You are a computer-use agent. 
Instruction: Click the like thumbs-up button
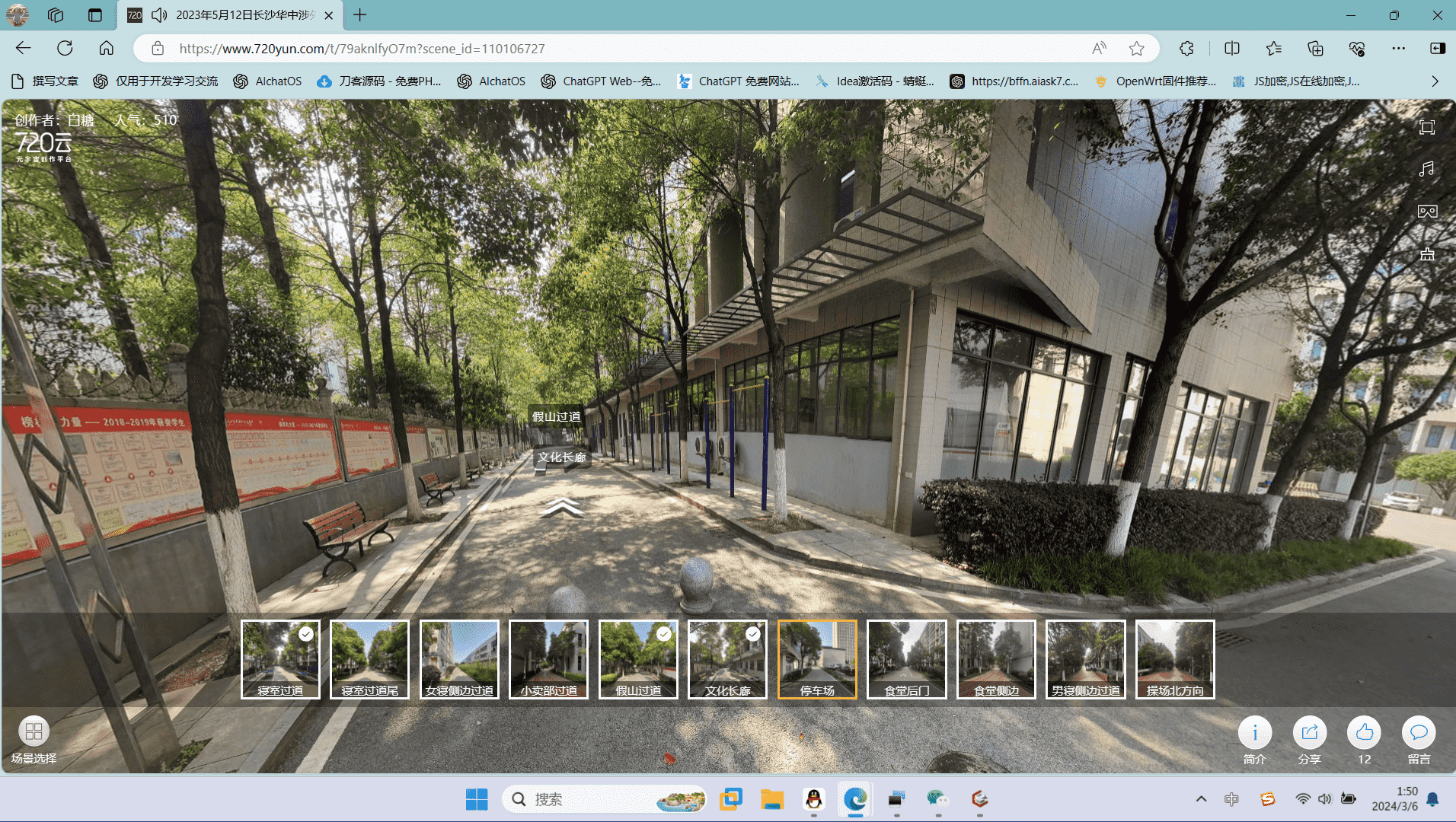tap(1364, 733)
